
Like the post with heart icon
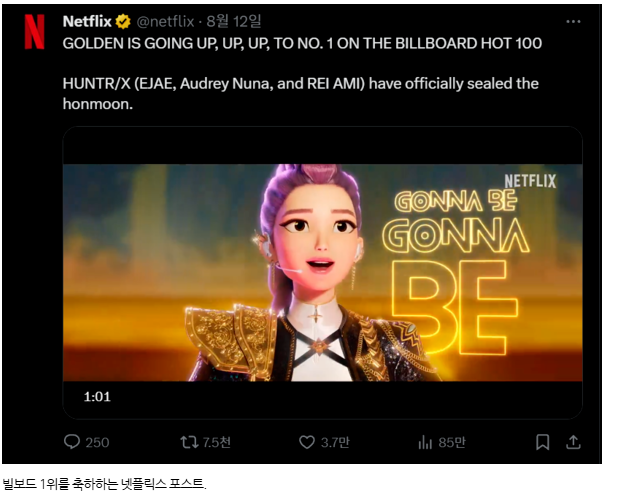307,442
